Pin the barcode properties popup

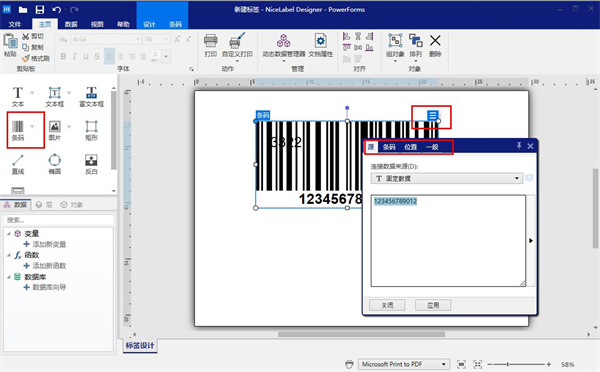coord(519,145)
